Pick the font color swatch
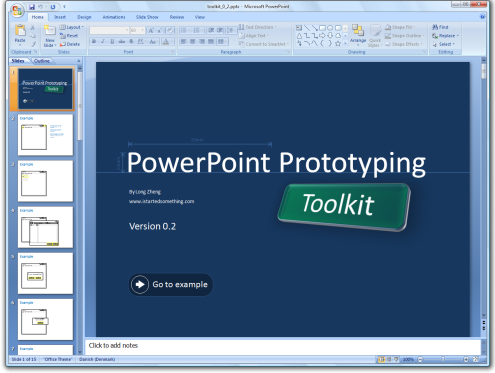This screenshot has width=495, height=373. [x=166, y=41]
